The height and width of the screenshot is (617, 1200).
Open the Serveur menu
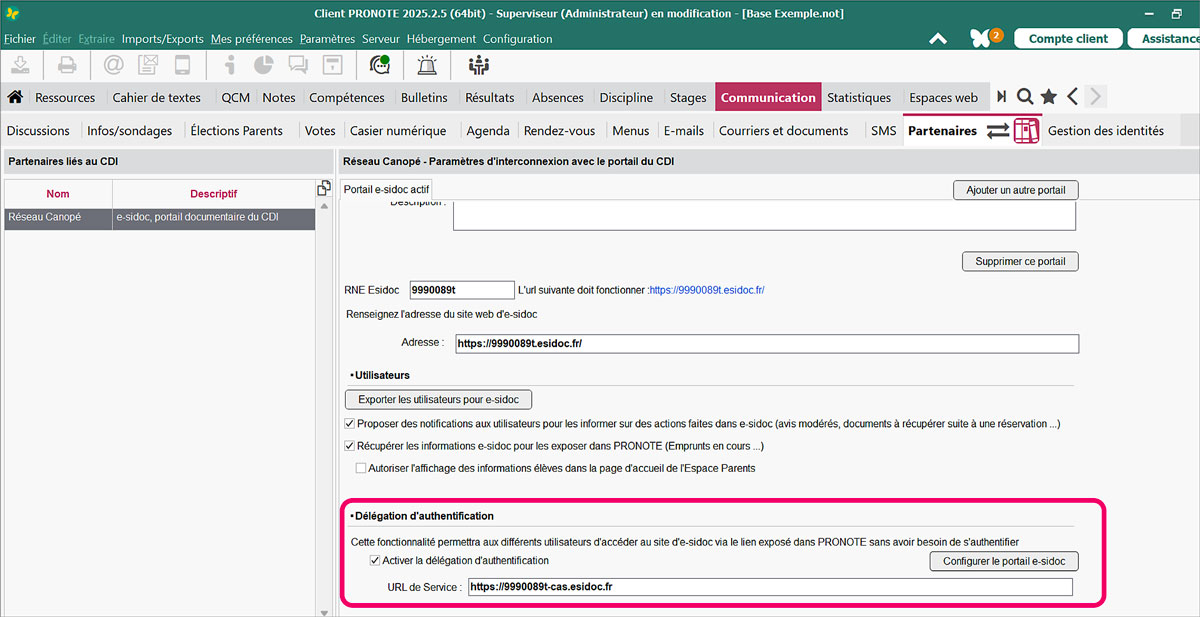click(x=381, y=39)
